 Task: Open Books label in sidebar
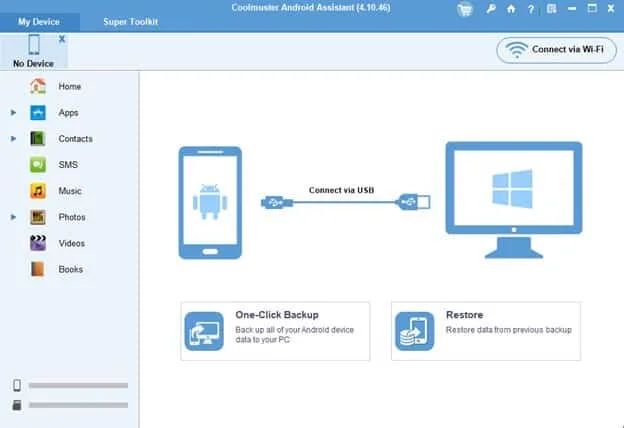(71, 270)
